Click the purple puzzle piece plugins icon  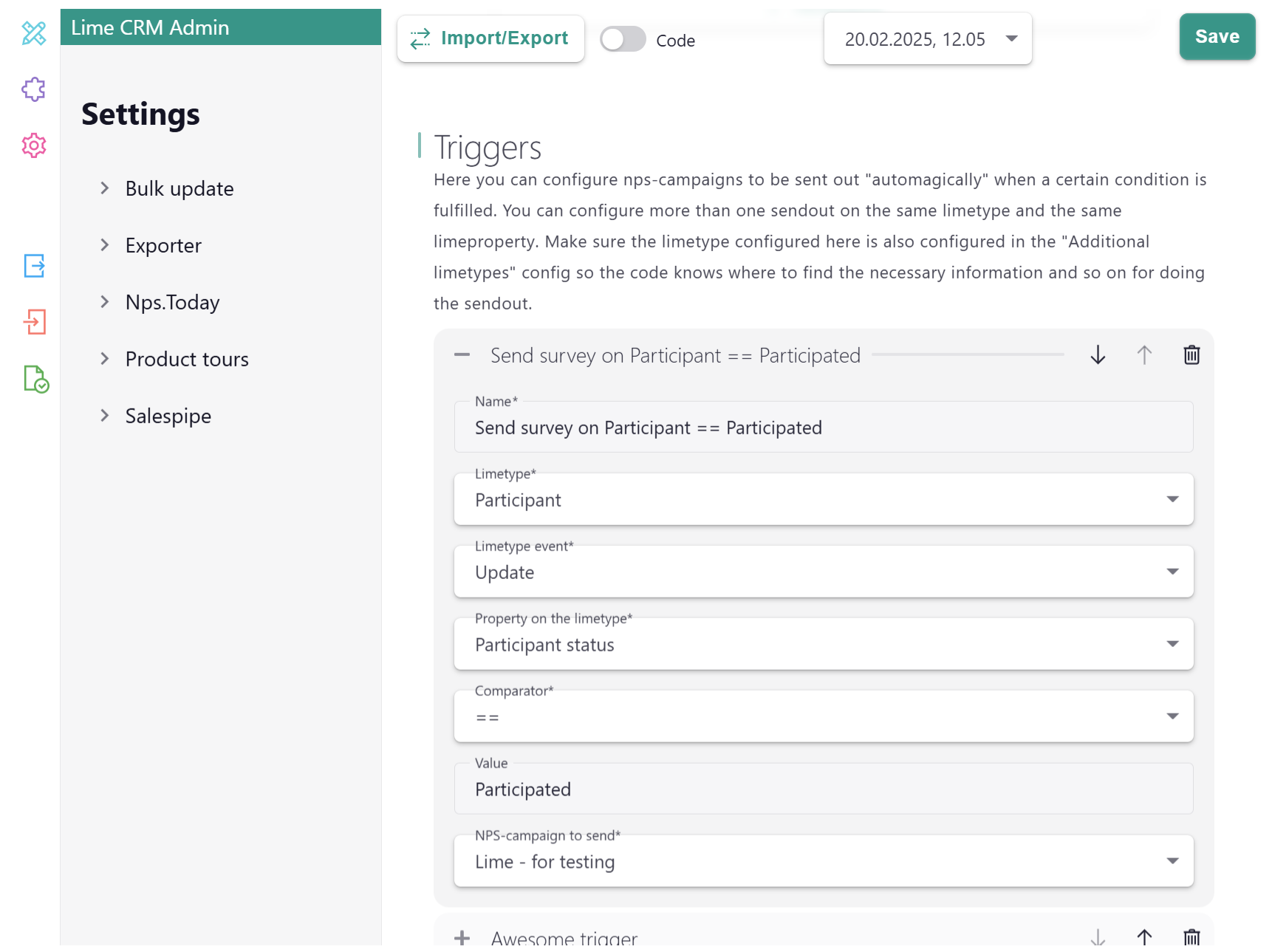tap(33, 89)
